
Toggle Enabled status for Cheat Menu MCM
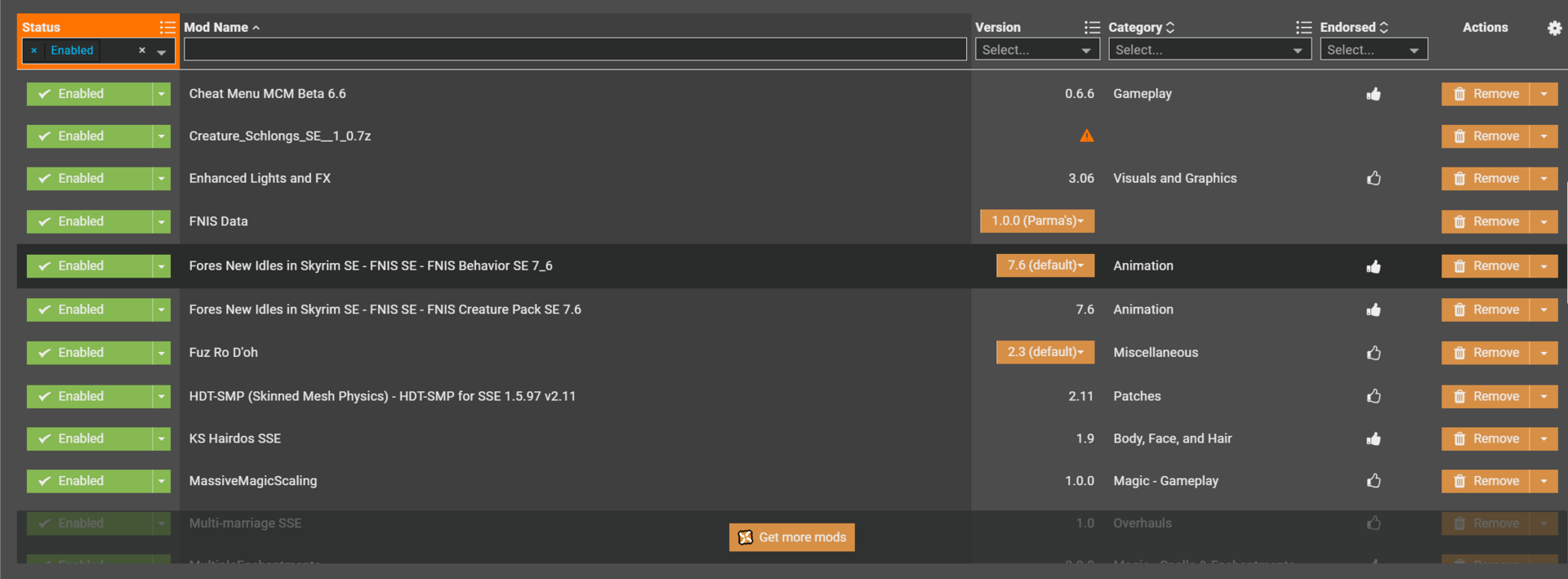89,94
